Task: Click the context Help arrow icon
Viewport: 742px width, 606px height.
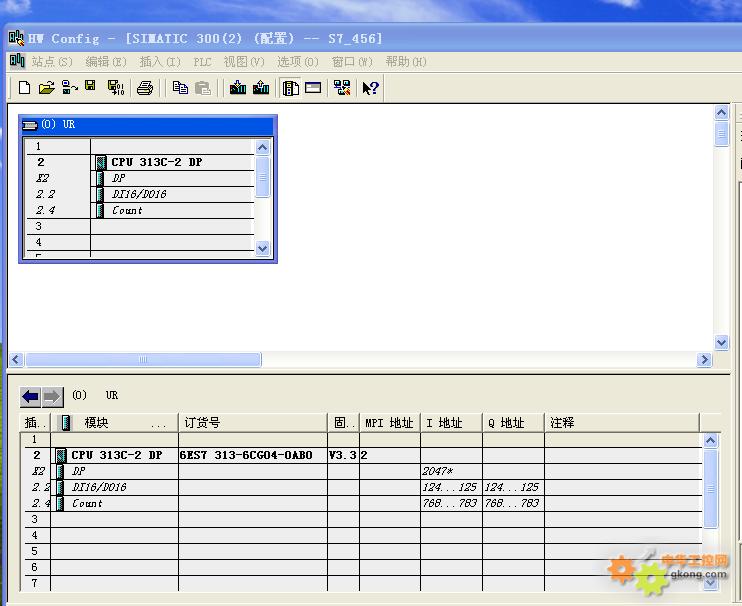Action: point(371,88)
